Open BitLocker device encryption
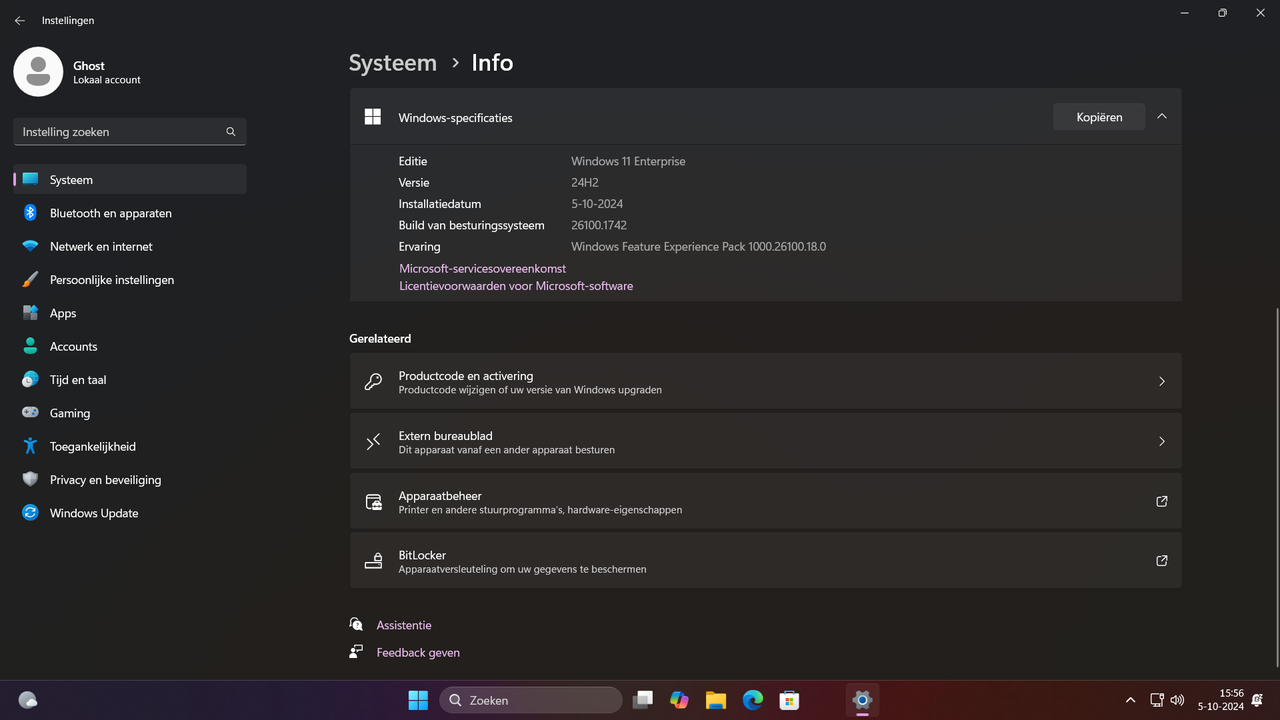The height and width of the screenshot is (720, 1280). (x=765, y=561)
